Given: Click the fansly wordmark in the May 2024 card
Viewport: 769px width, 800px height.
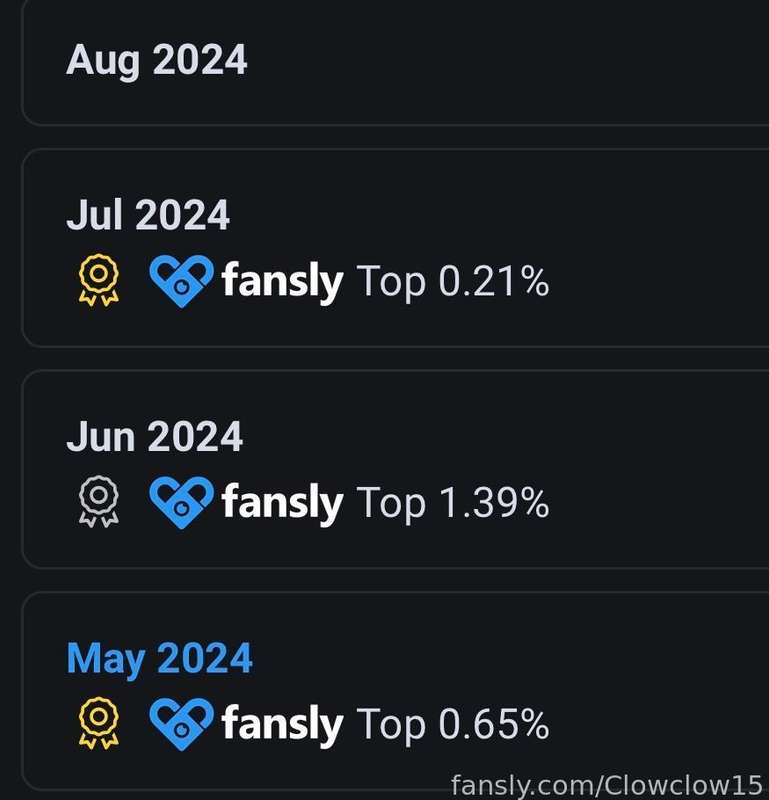Looking at the screenshot, I should (x=282, y=724).
